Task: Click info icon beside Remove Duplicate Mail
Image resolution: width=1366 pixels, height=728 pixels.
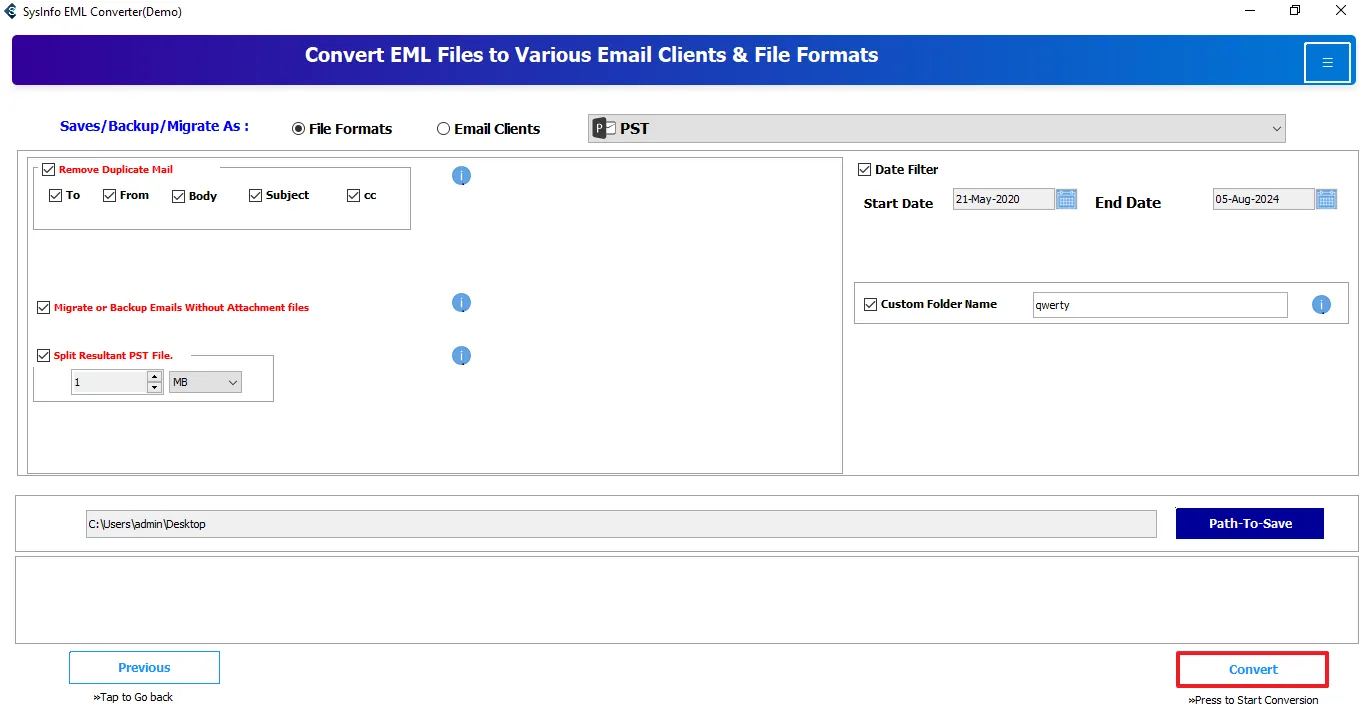Action: (461, 176)
